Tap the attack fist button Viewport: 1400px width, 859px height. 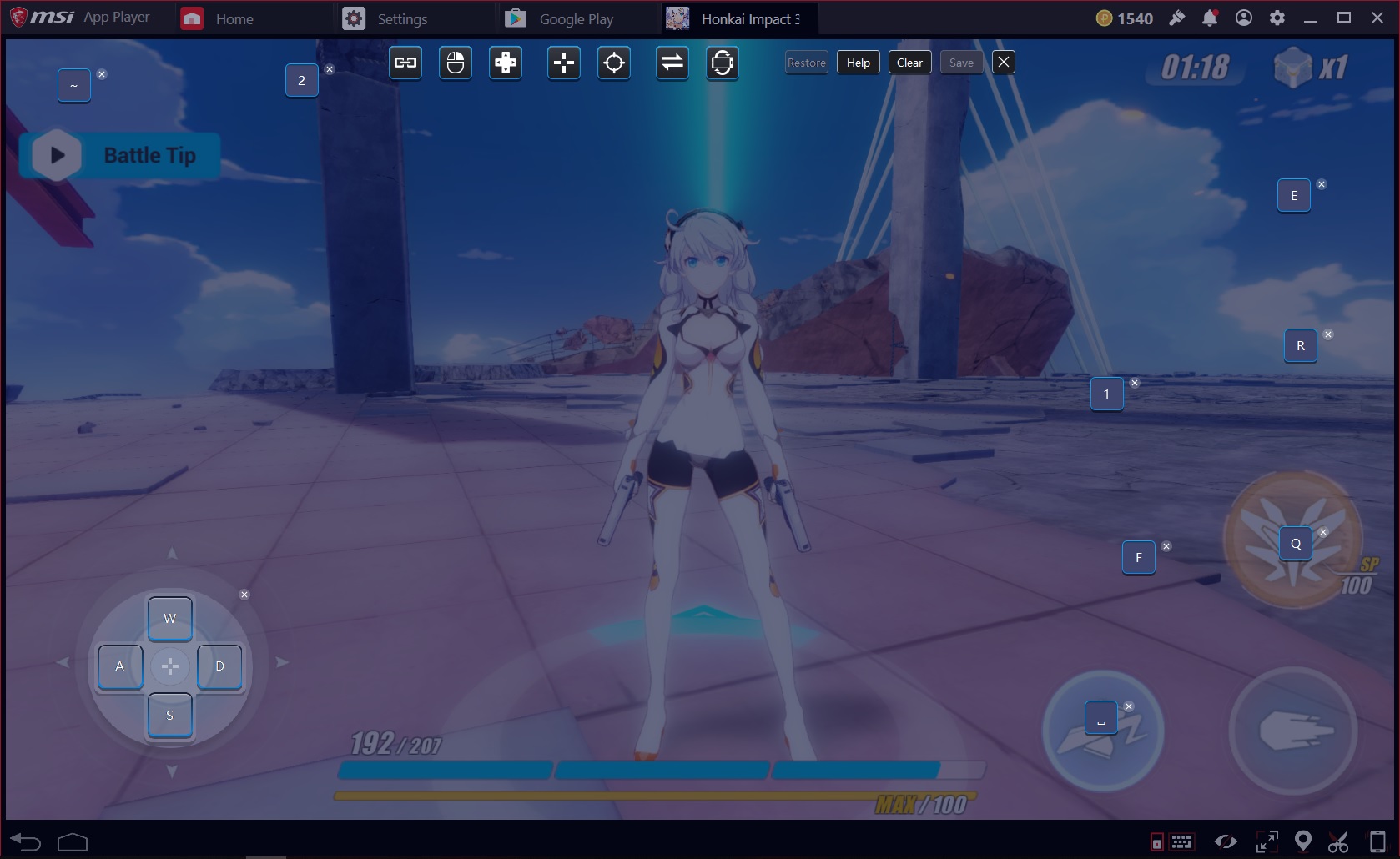[1293, 731]
